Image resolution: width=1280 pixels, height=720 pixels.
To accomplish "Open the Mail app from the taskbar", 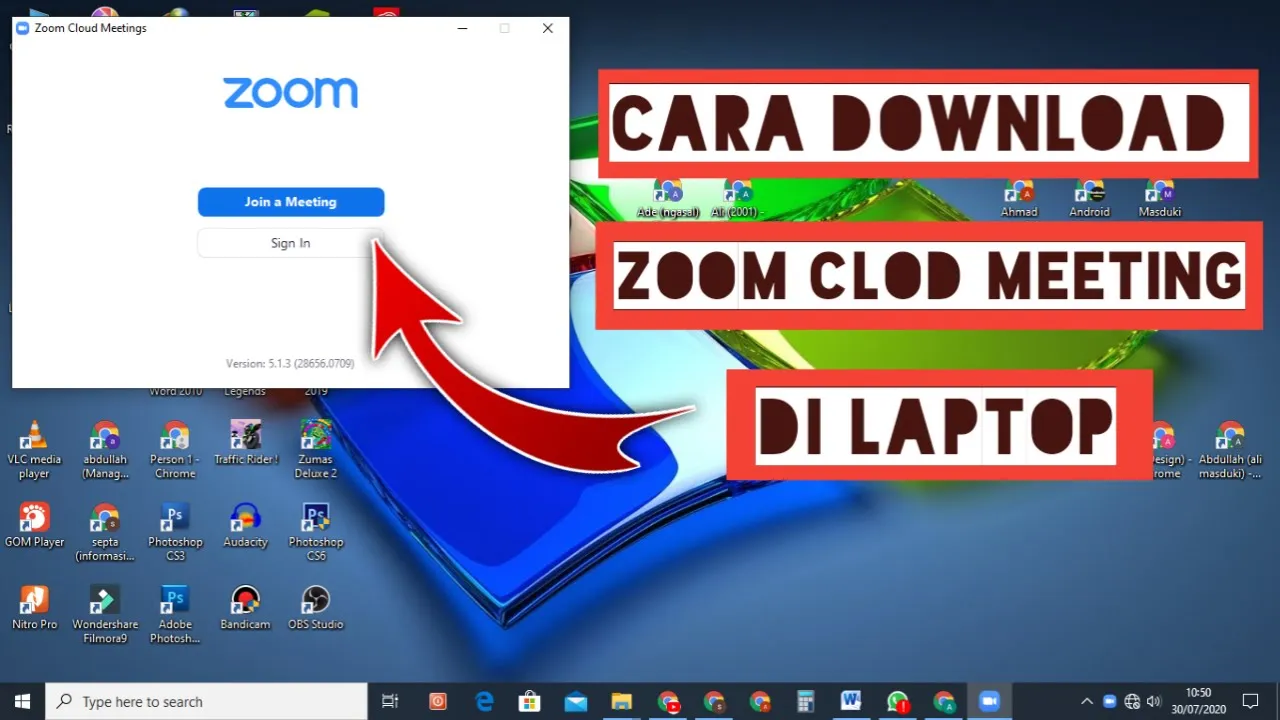I will coord(575,701).
